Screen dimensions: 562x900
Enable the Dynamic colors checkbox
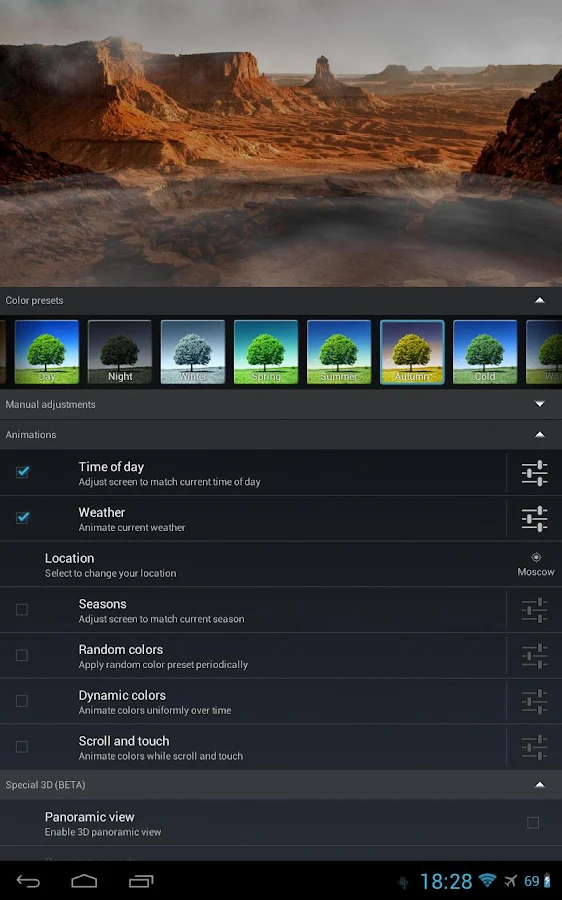click(22, 701)
